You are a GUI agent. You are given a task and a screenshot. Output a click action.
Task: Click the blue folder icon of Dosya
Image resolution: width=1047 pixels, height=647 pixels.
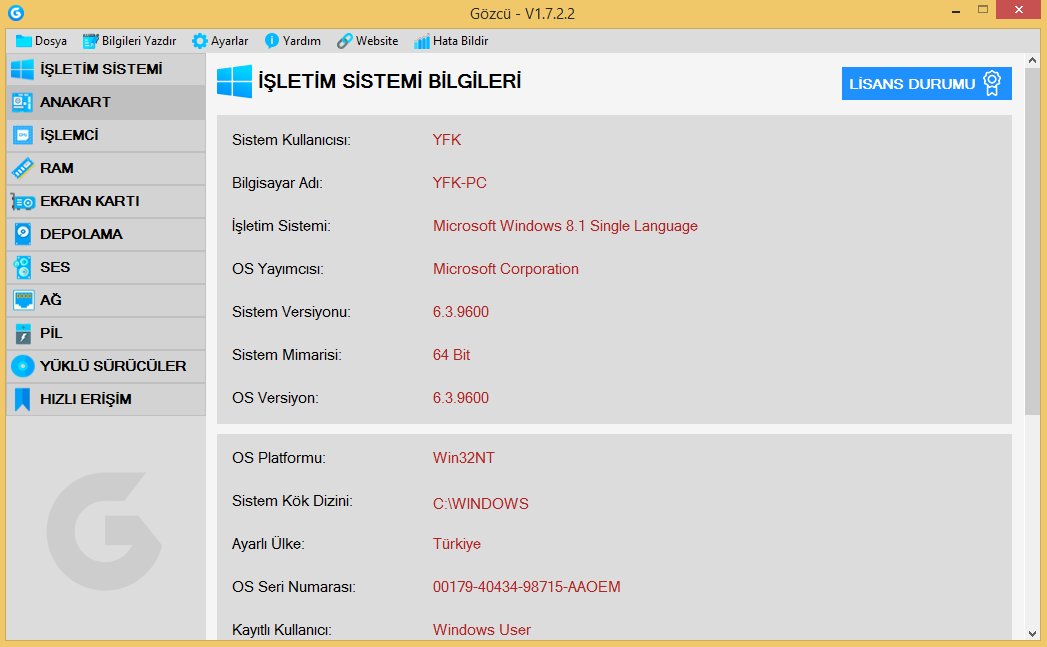tap(23, 41)
